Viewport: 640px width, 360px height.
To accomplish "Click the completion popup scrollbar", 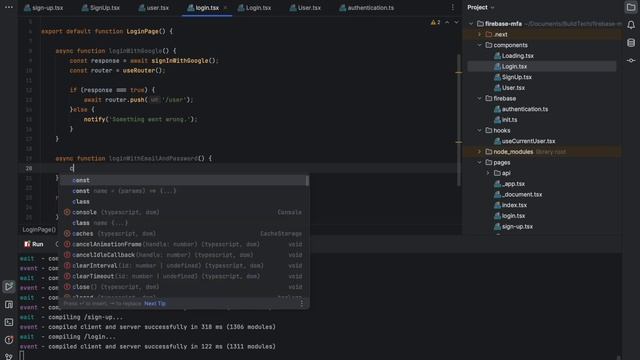I will (307, 181).
